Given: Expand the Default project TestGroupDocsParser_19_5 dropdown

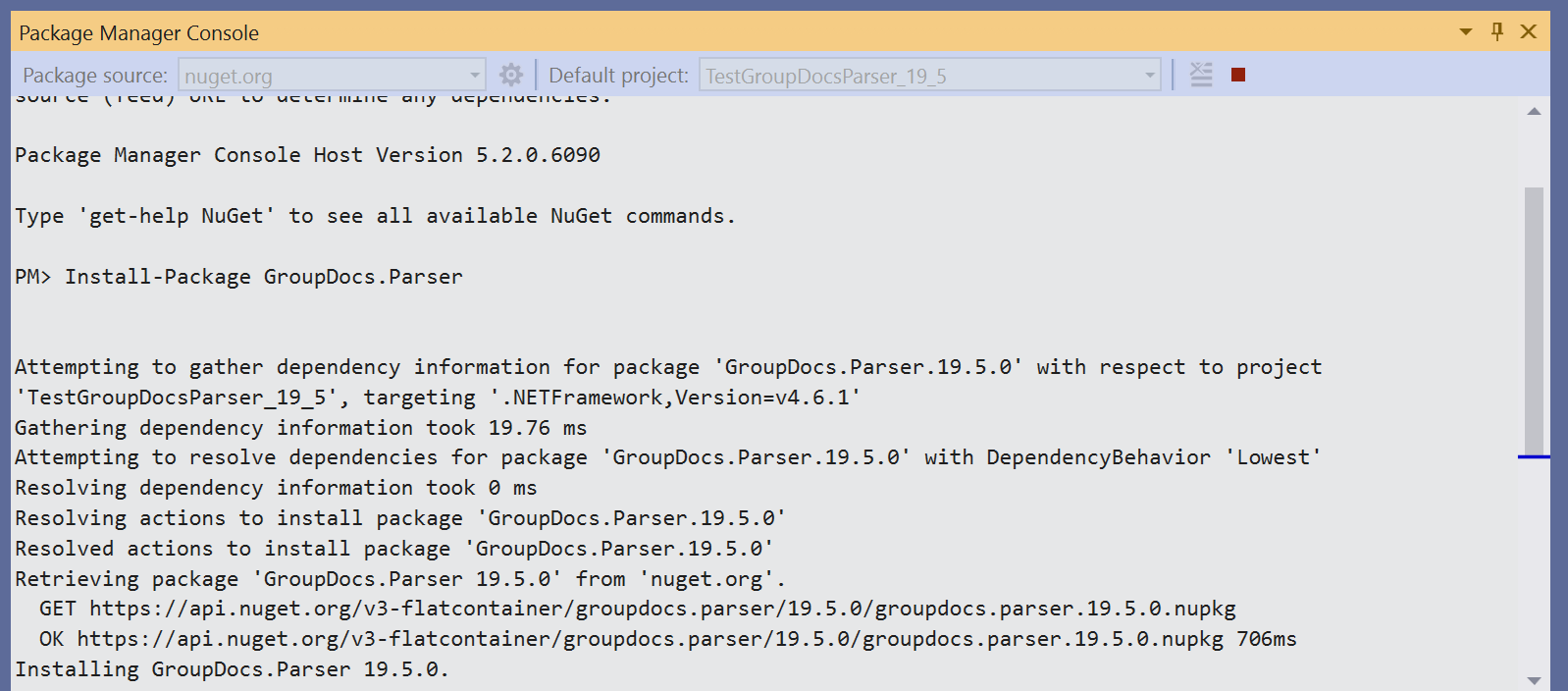Looking at the screenshot, I should point(1149,75).
